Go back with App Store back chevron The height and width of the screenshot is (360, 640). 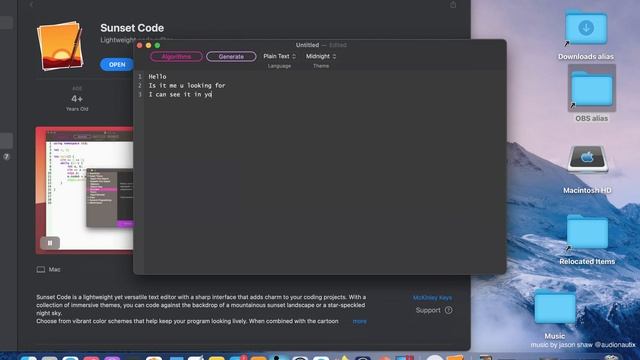31,4
